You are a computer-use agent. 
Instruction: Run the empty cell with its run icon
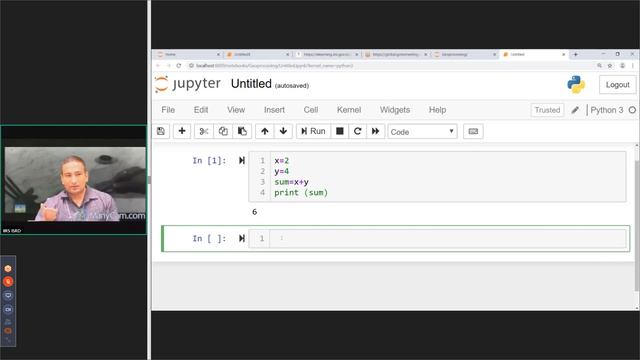tap(242, 238)
